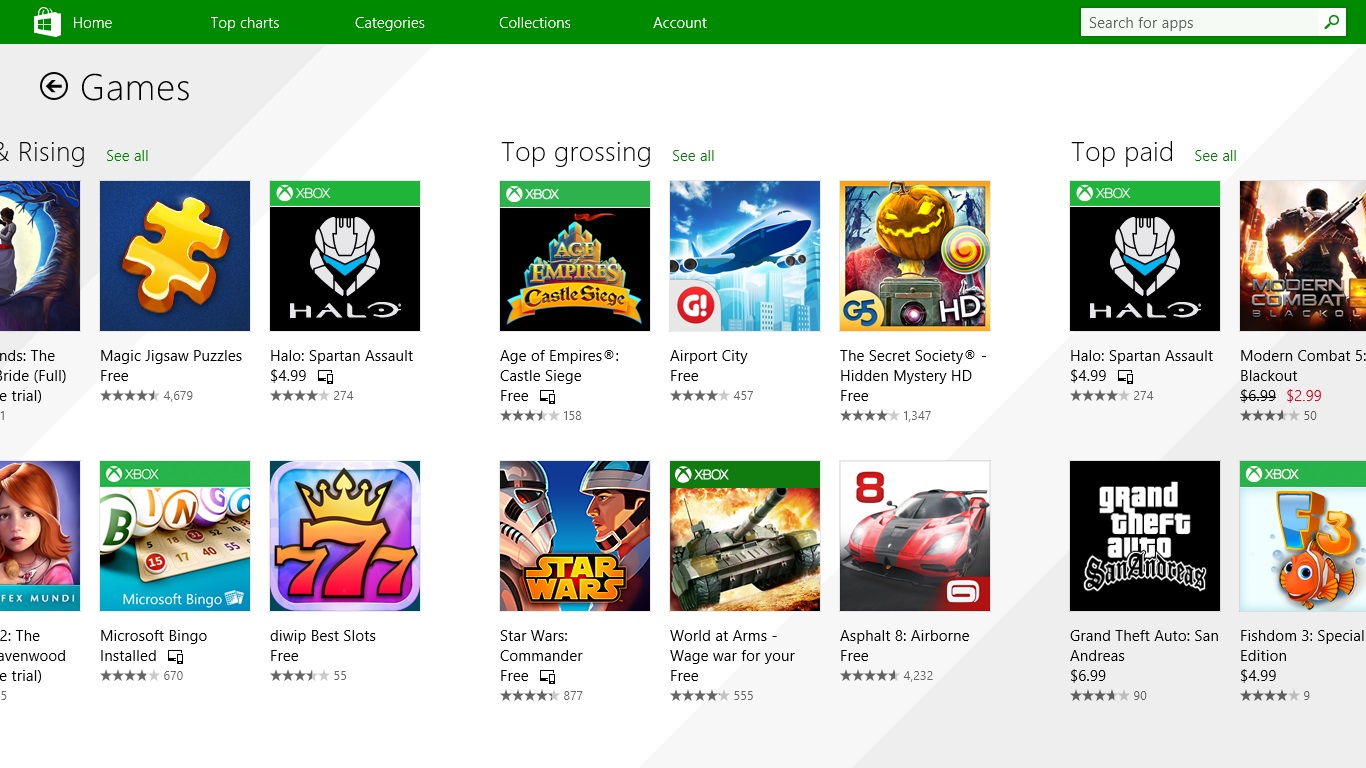Image resolution: width=1366 pixels, height=768 pixels.
Task: Click the Airport City title text
Action: tap(709, 356)
